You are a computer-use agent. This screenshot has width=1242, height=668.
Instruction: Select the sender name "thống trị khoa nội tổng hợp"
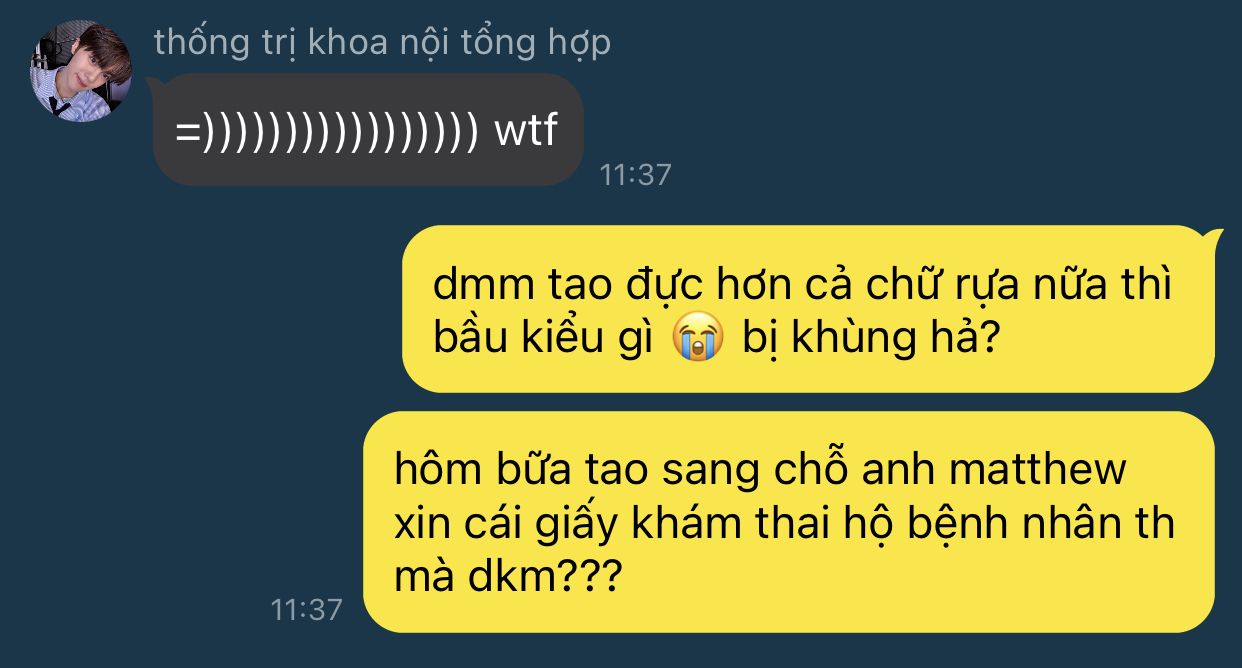click(x=382, y=45)
